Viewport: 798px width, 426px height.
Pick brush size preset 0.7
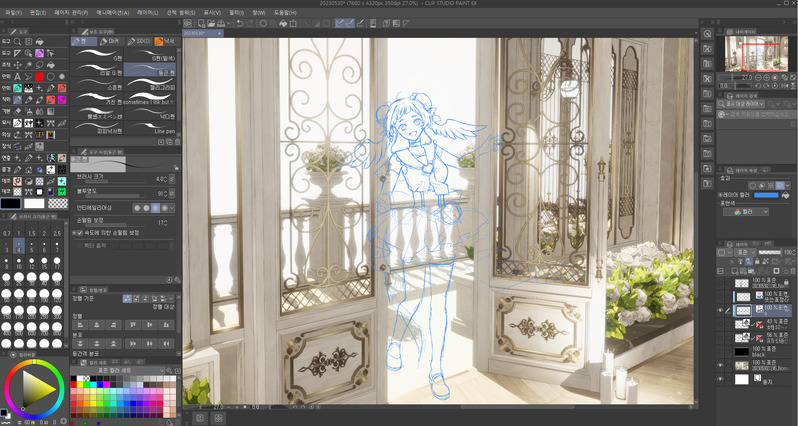point(6,229)
